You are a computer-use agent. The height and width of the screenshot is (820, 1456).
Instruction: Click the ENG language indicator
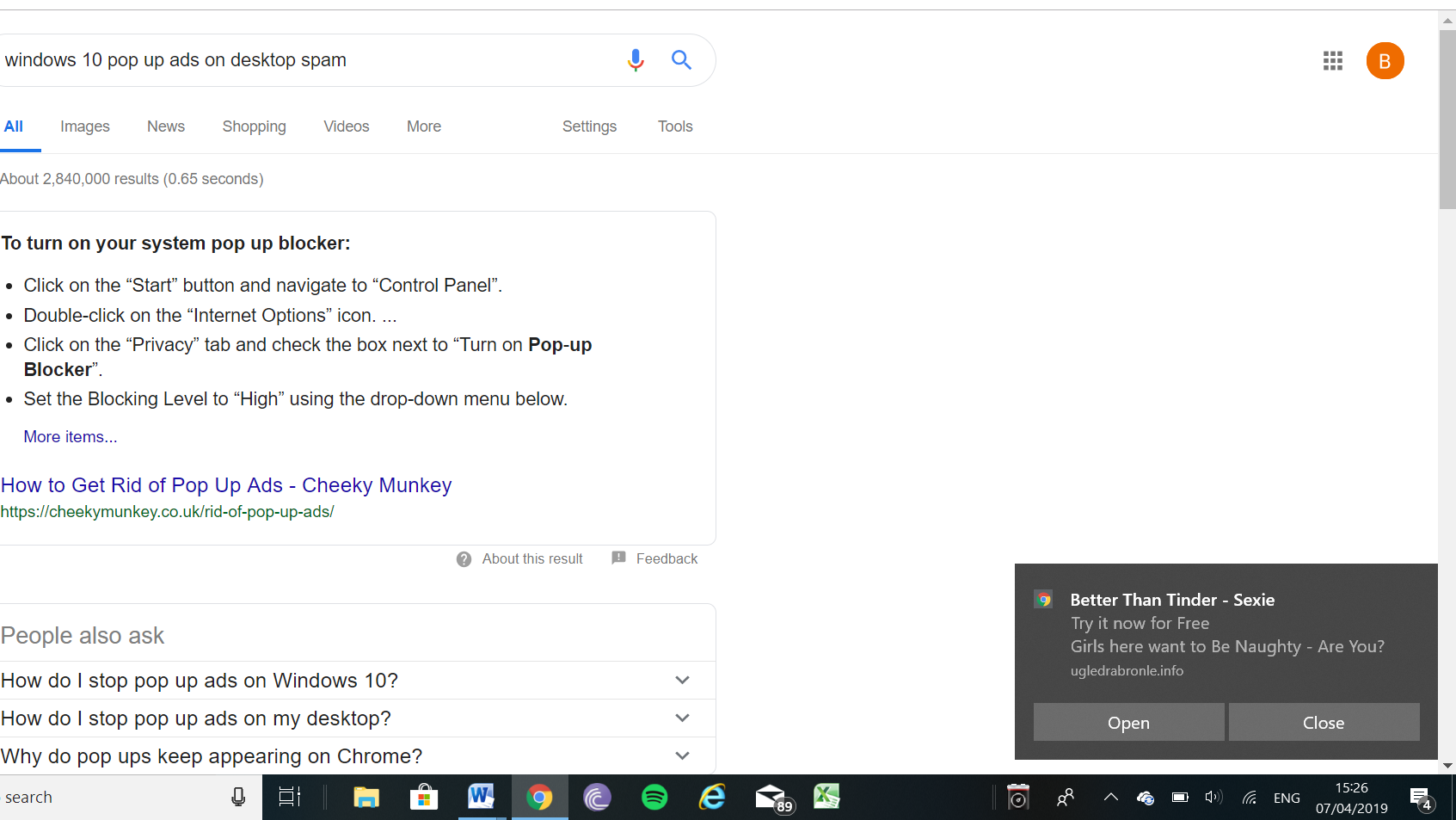(x=1287, y=798)
